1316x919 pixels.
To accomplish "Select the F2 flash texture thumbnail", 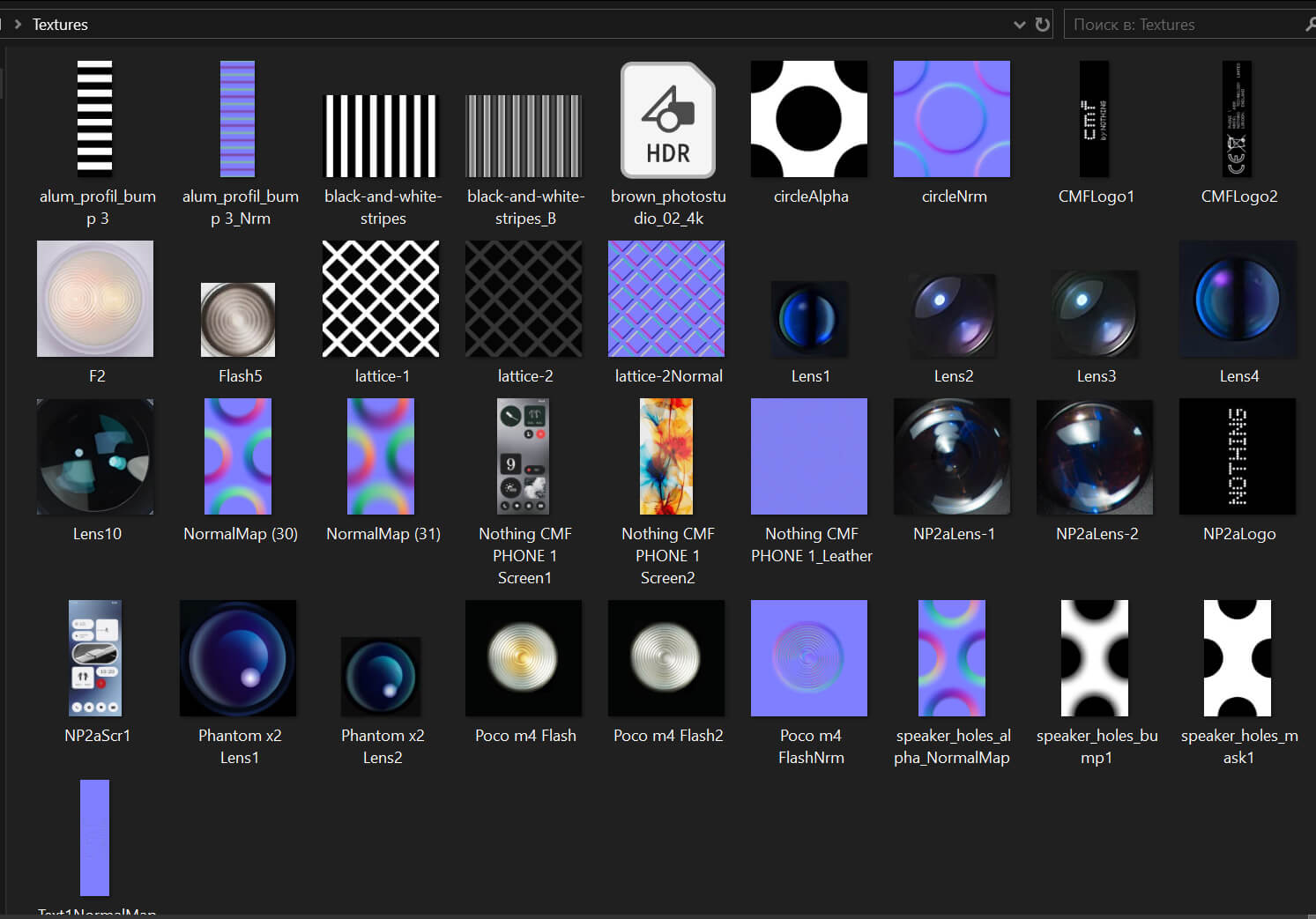I will (95, 299).
